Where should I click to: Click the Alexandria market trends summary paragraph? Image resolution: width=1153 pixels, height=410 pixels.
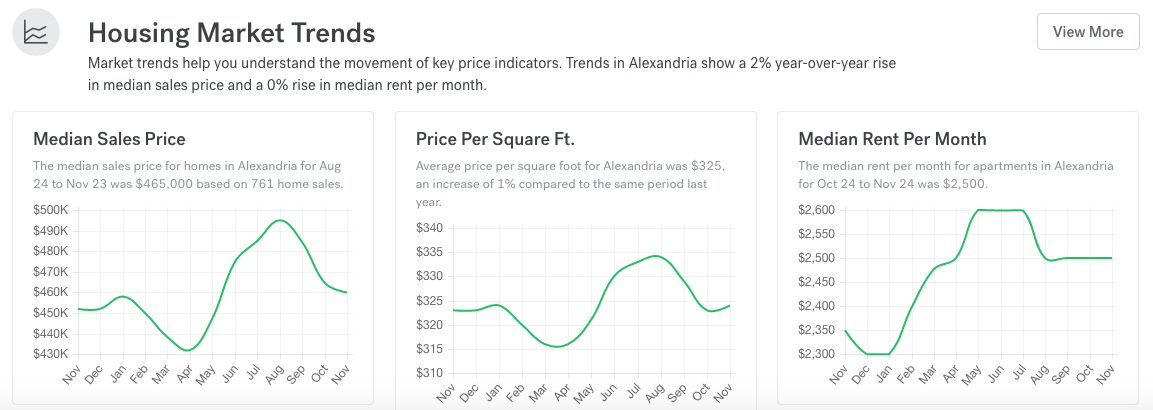tap(491, 74)
